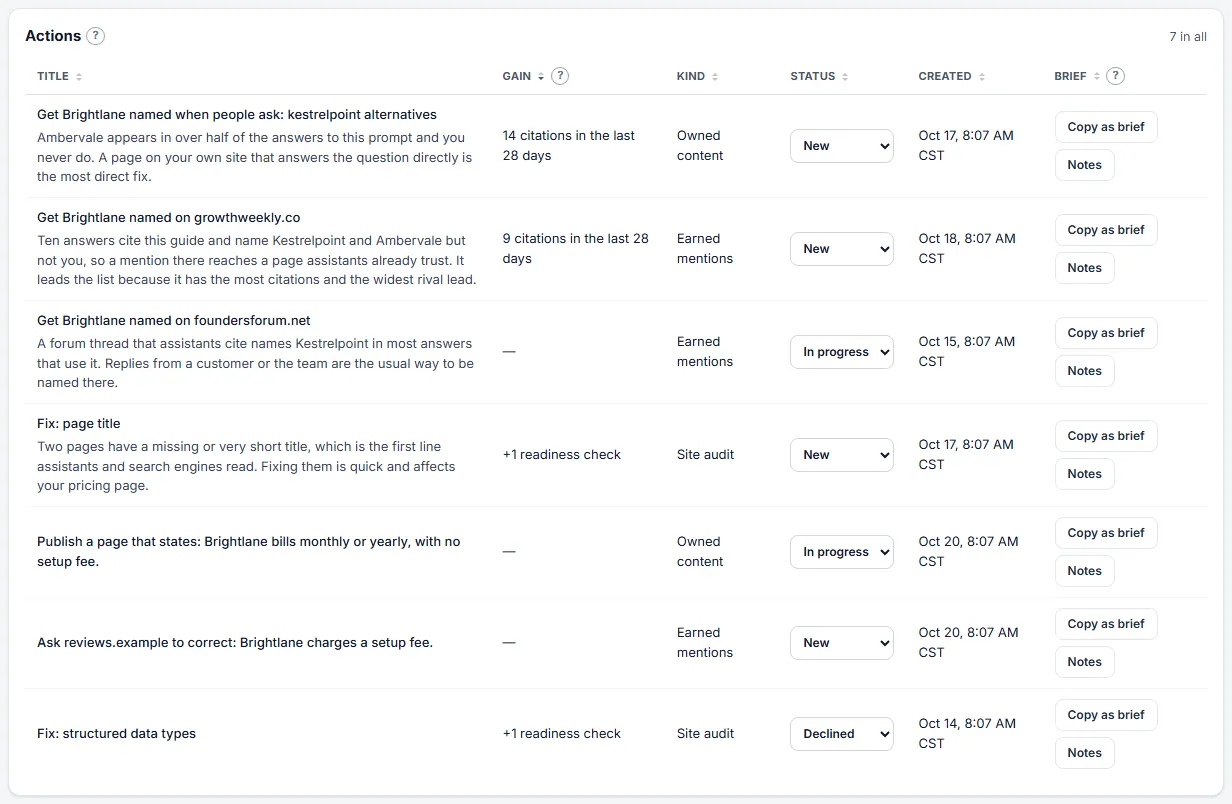Image resolution: width=1232 pixels, height=804 pixels.
Task: Click title 'Fix: structured data types'
Action: pyautogui.click(x=117, y=734)
